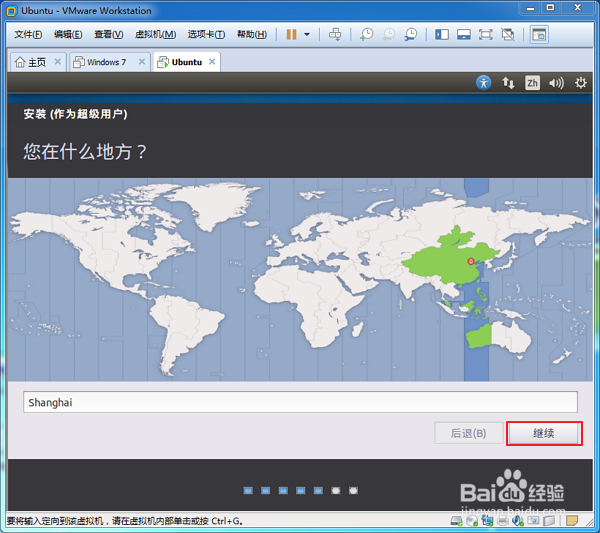Open the Ubuntu system gear menu
600x533 pixels.
point(580,83)
